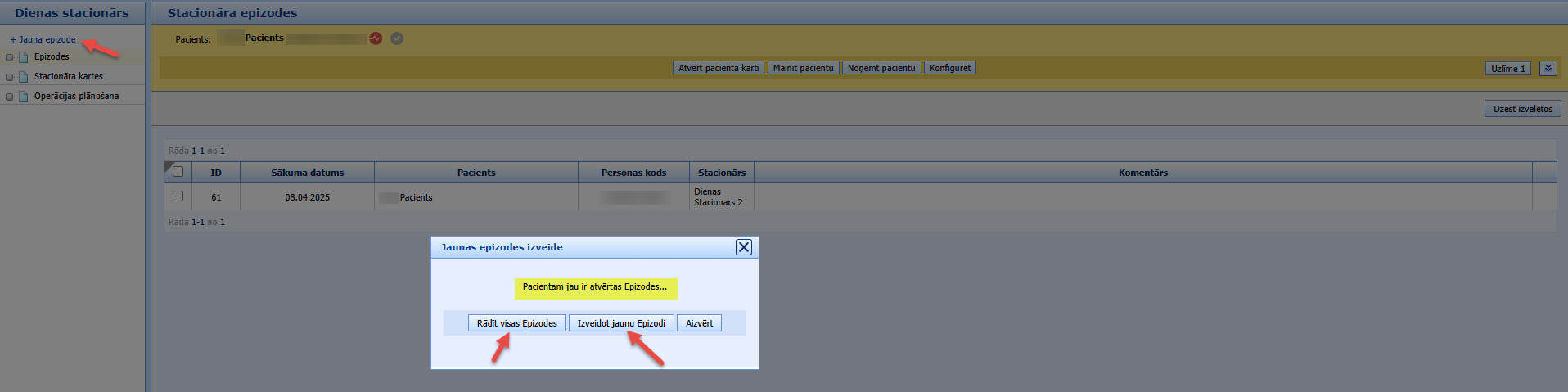Expand the Epizodes tree node
This screenshot has width=1568, height=392.
coord(10,57)
